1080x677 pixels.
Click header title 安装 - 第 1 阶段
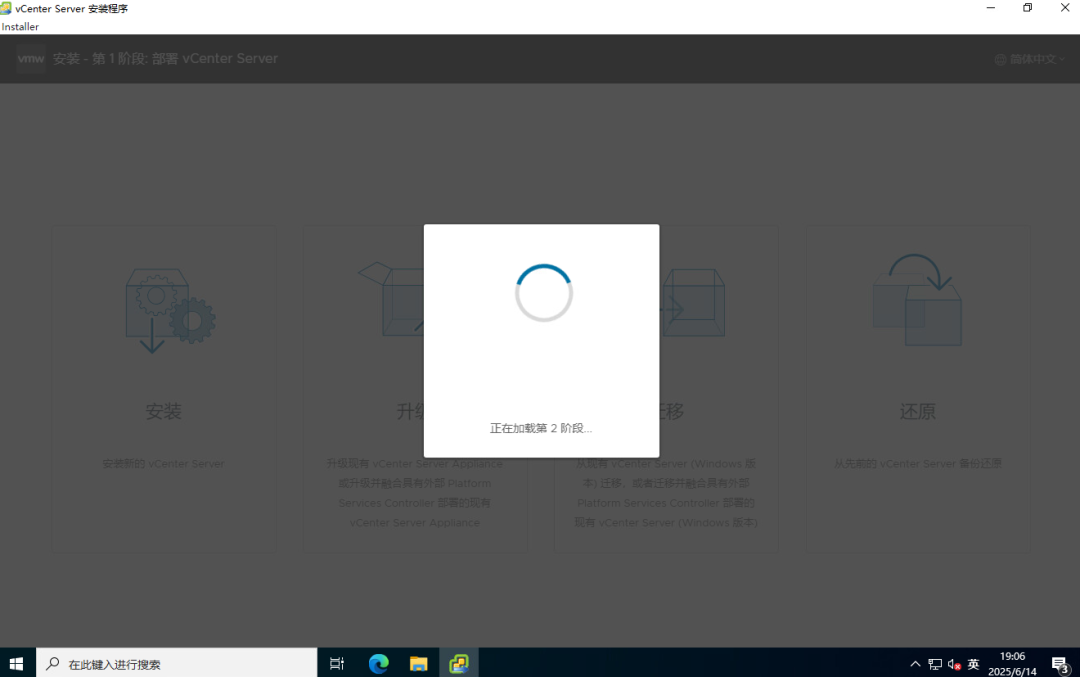[165, 59]
